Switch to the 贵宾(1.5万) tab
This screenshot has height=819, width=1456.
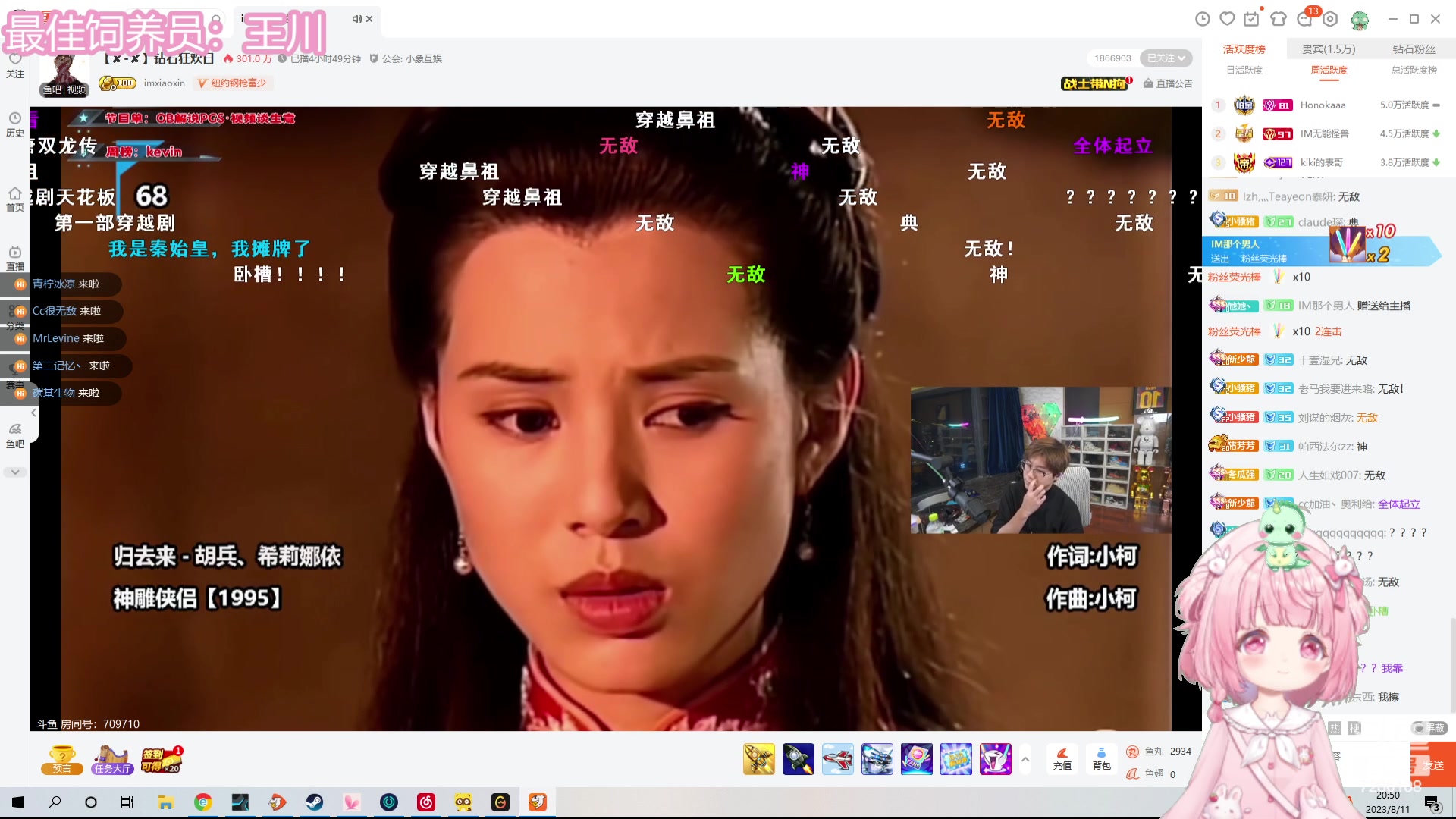pos(1329,49)
